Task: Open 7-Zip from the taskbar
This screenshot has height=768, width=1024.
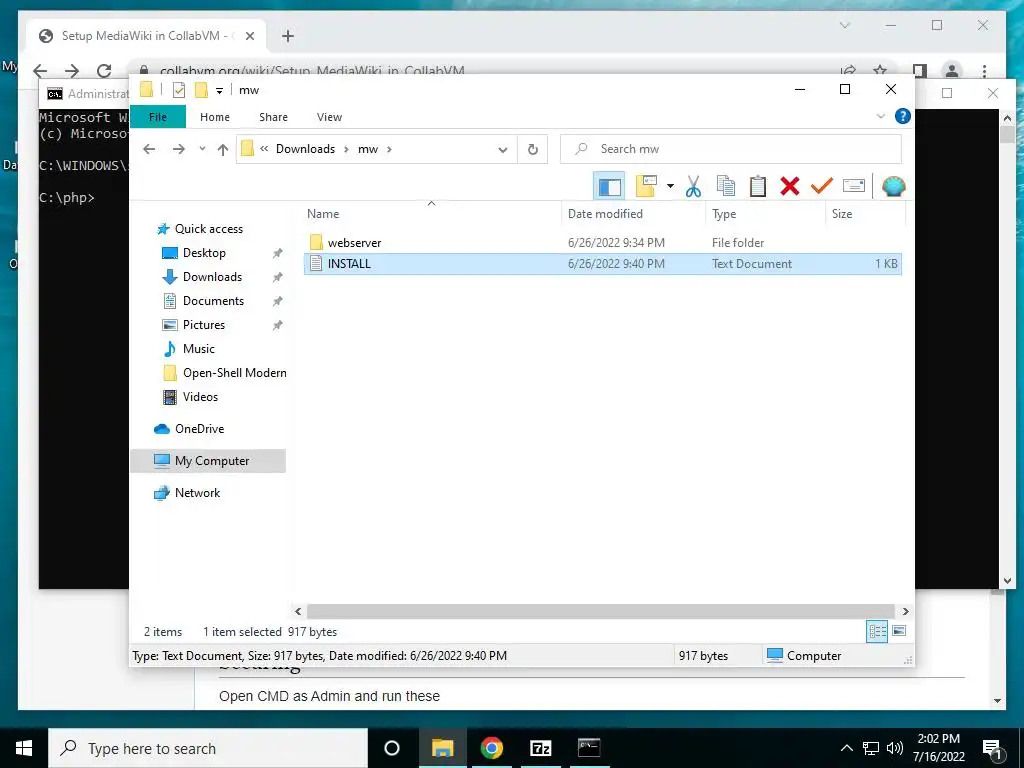Action: point(540,748)
